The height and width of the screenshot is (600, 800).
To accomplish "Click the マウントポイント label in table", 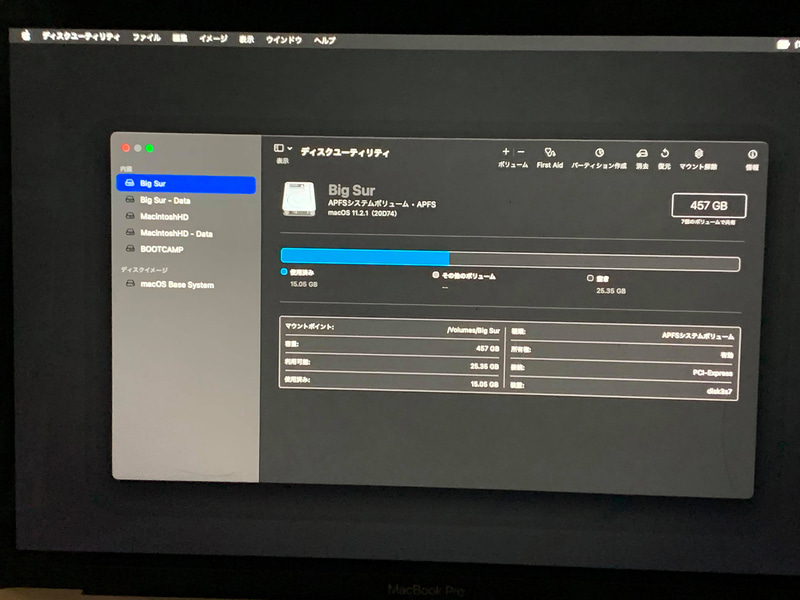I will (309, 327).
